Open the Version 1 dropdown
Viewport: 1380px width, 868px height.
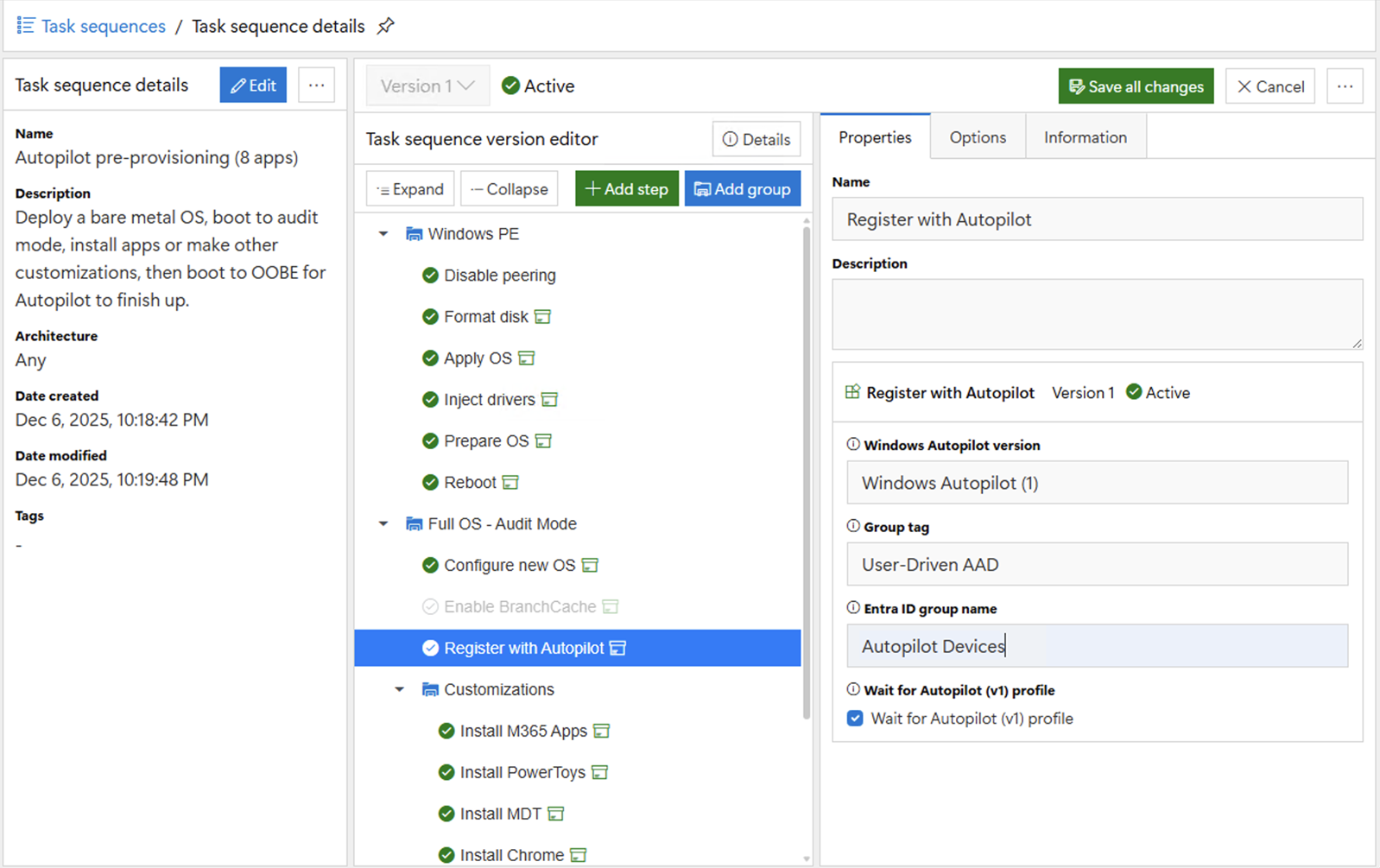[428, 86]
